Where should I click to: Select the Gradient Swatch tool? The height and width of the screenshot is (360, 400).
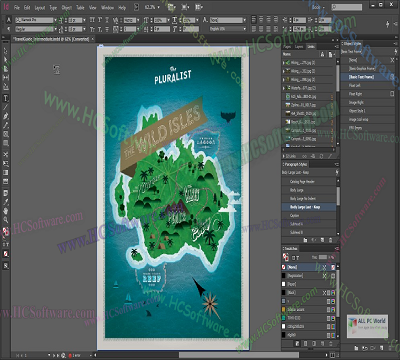(x=6, y=173)
